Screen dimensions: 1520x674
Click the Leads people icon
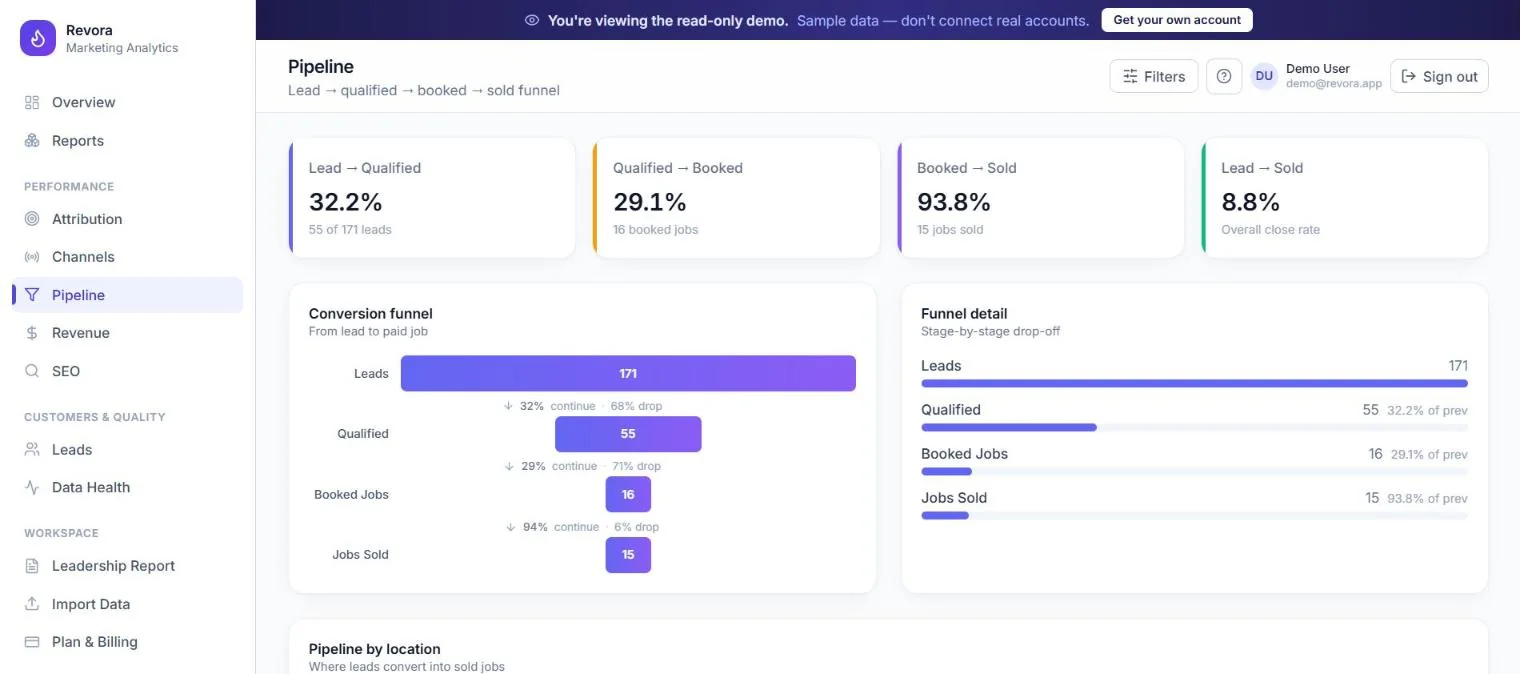coord(32,450)
